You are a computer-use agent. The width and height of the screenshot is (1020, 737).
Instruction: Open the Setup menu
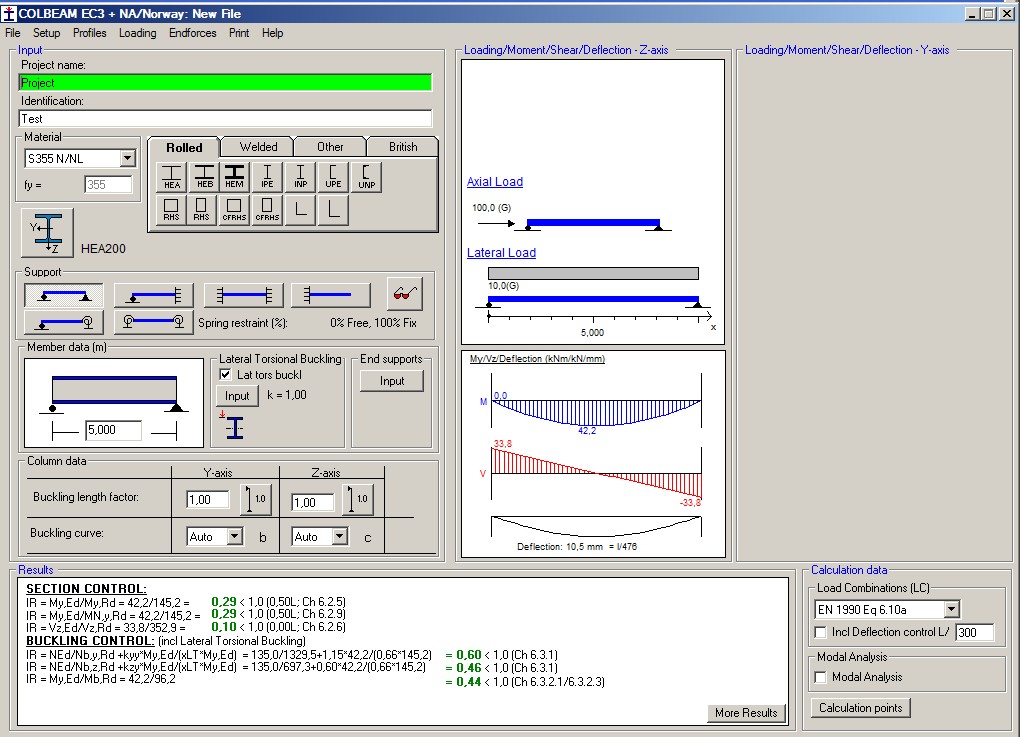(x=46, y=33)
